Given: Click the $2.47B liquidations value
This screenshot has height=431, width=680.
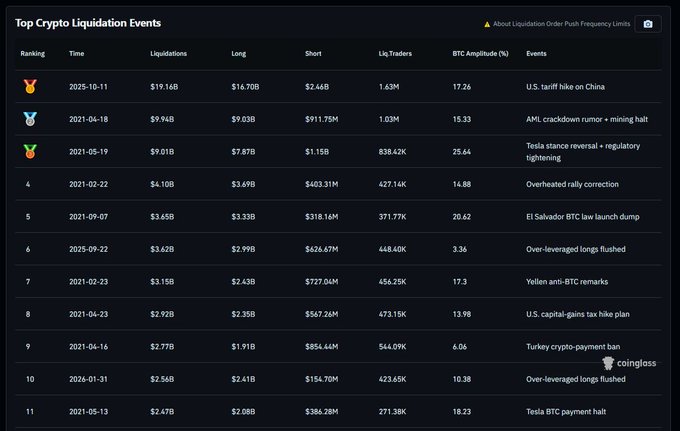Looking at the screenshot, I should click(x=162, y=412).
